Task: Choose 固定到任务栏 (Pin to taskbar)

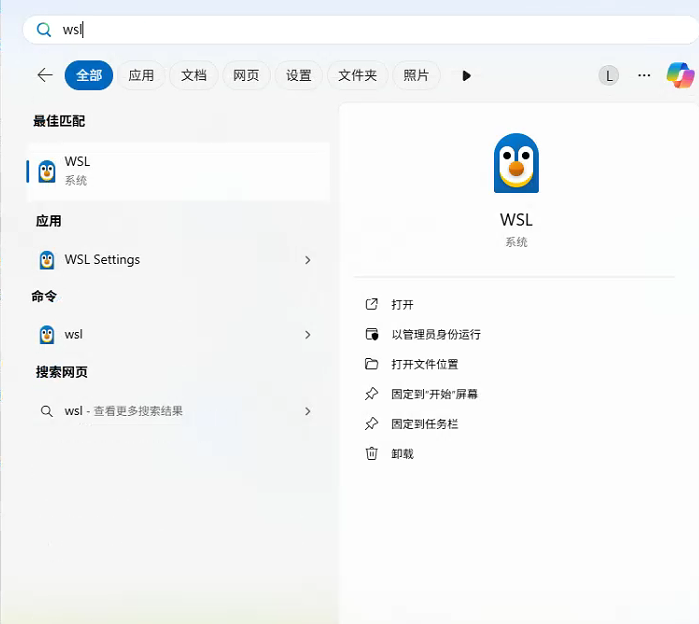Action: (x=424, y=424)
